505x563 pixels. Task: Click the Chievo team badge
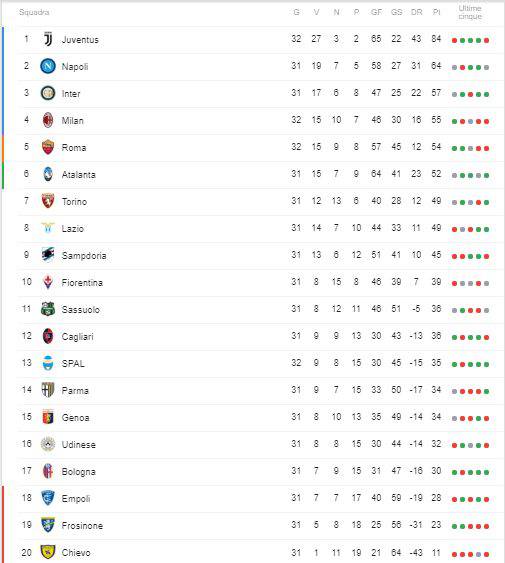click(48, 552)
